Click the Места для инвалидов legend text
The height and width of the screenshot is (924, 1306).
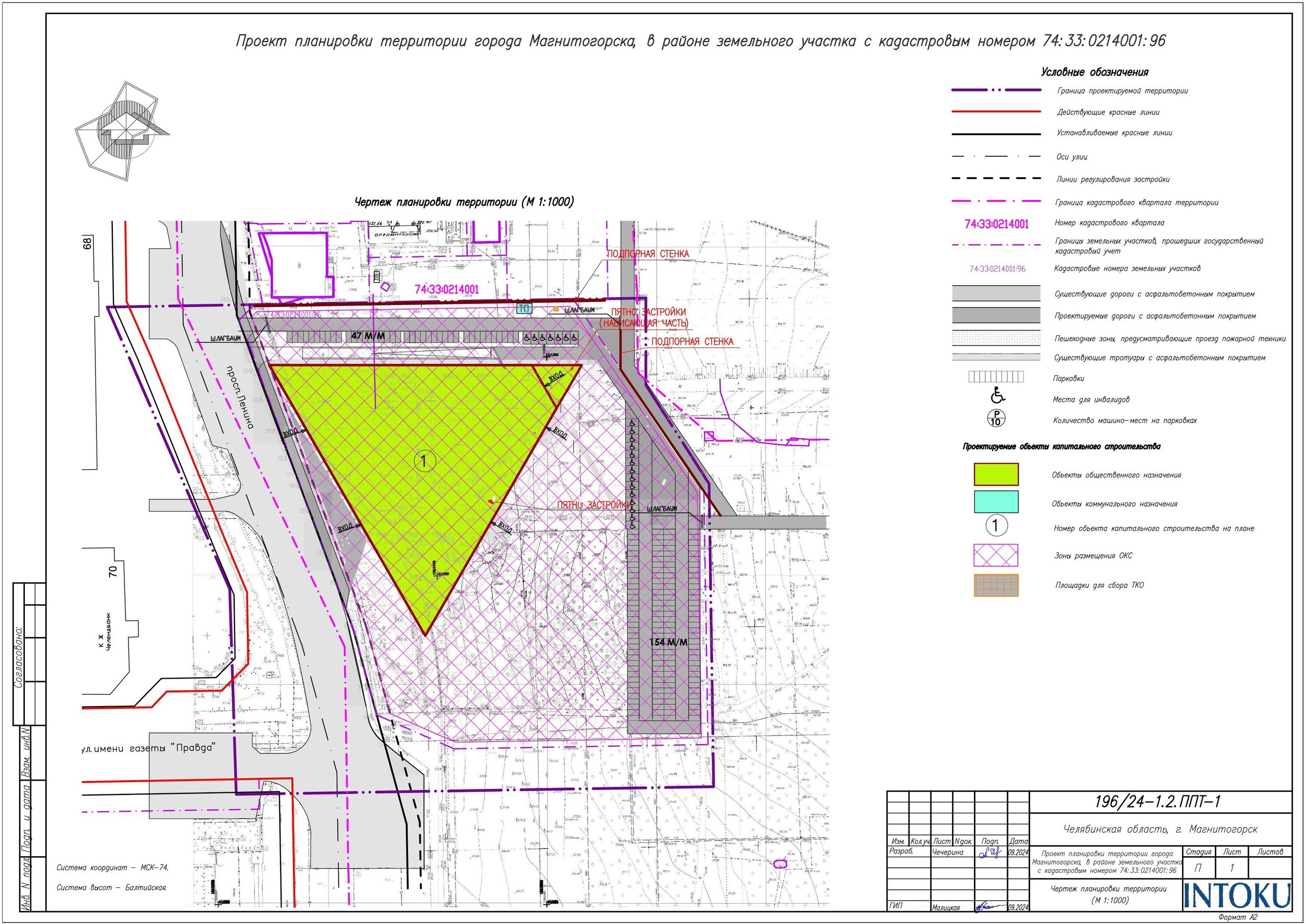[1091, 400]
